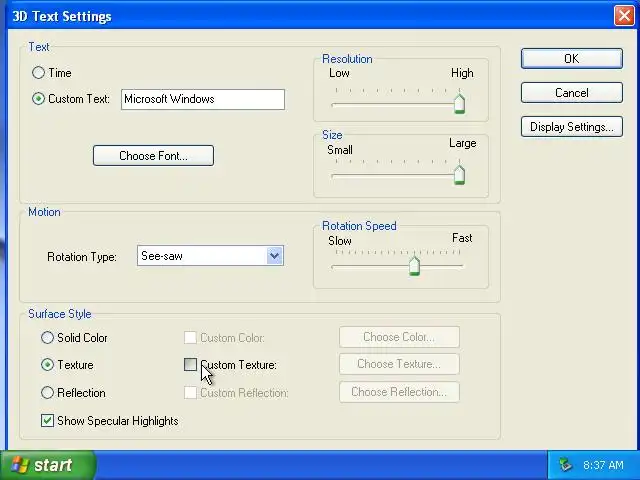Open Display Settings
Image resolution: width=640 pixels, height=480 pixels.
point(572,127)
